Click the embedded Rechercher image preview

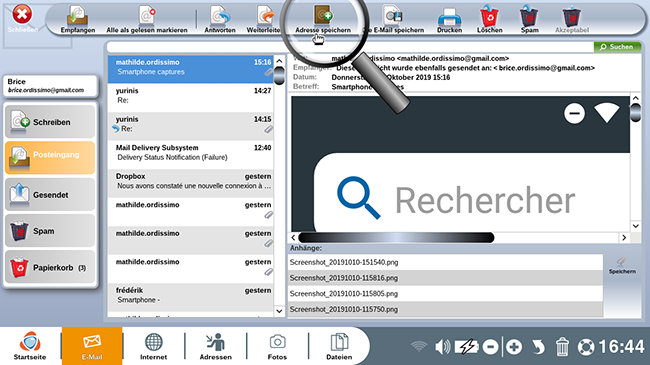click(461, 164)
